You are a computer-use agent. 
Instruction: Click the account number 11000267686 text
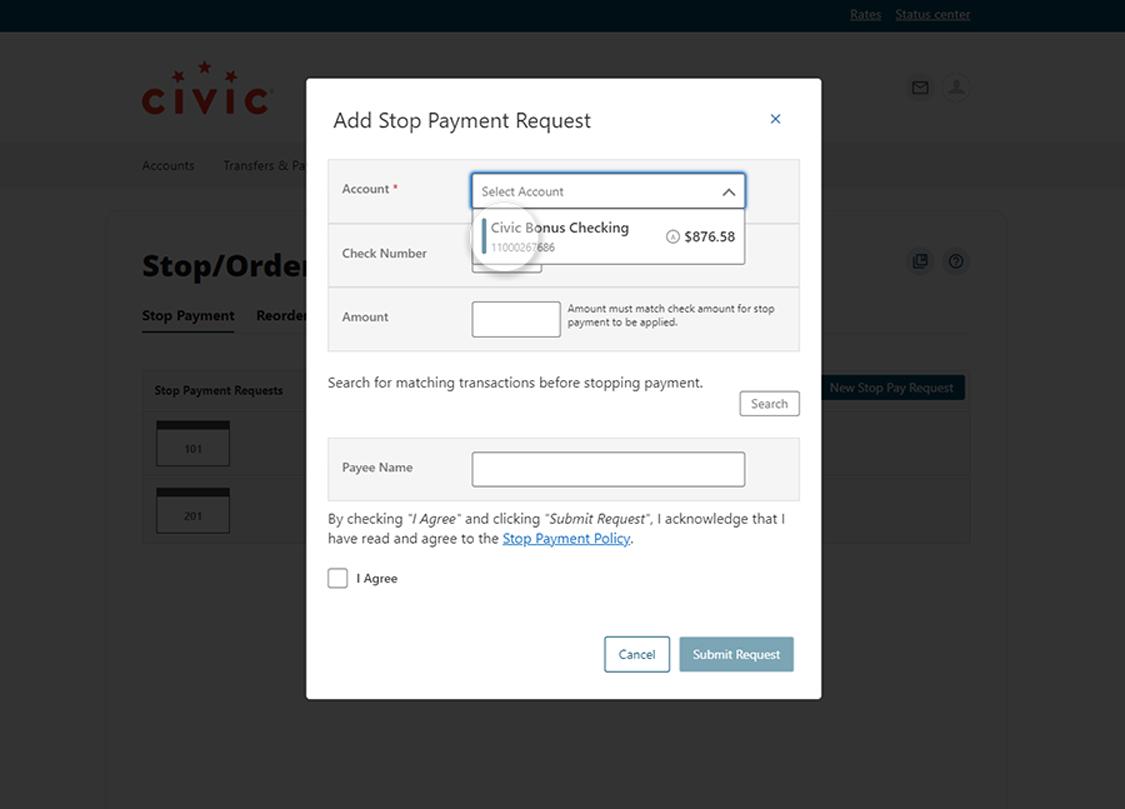(522, 247)
